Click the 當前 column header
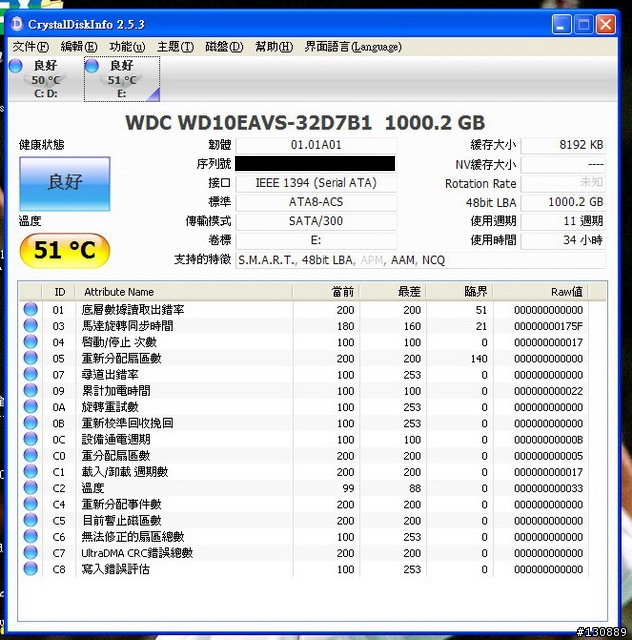 pos(326,292)
